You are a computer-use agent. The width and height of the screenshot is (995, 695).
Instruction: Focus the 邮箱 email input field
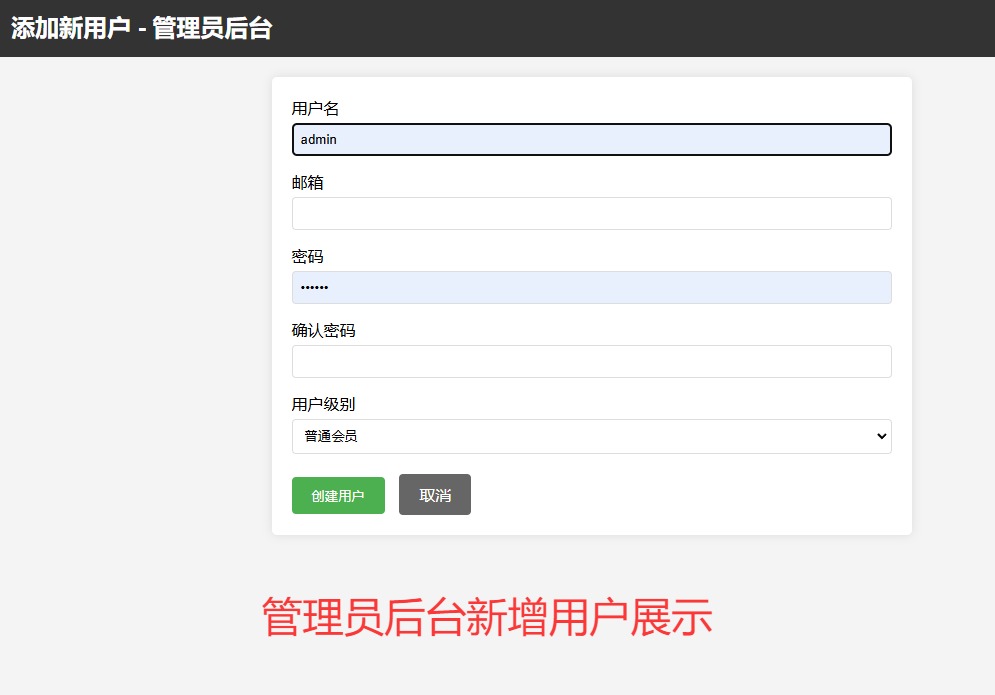[x=591, y=213]
